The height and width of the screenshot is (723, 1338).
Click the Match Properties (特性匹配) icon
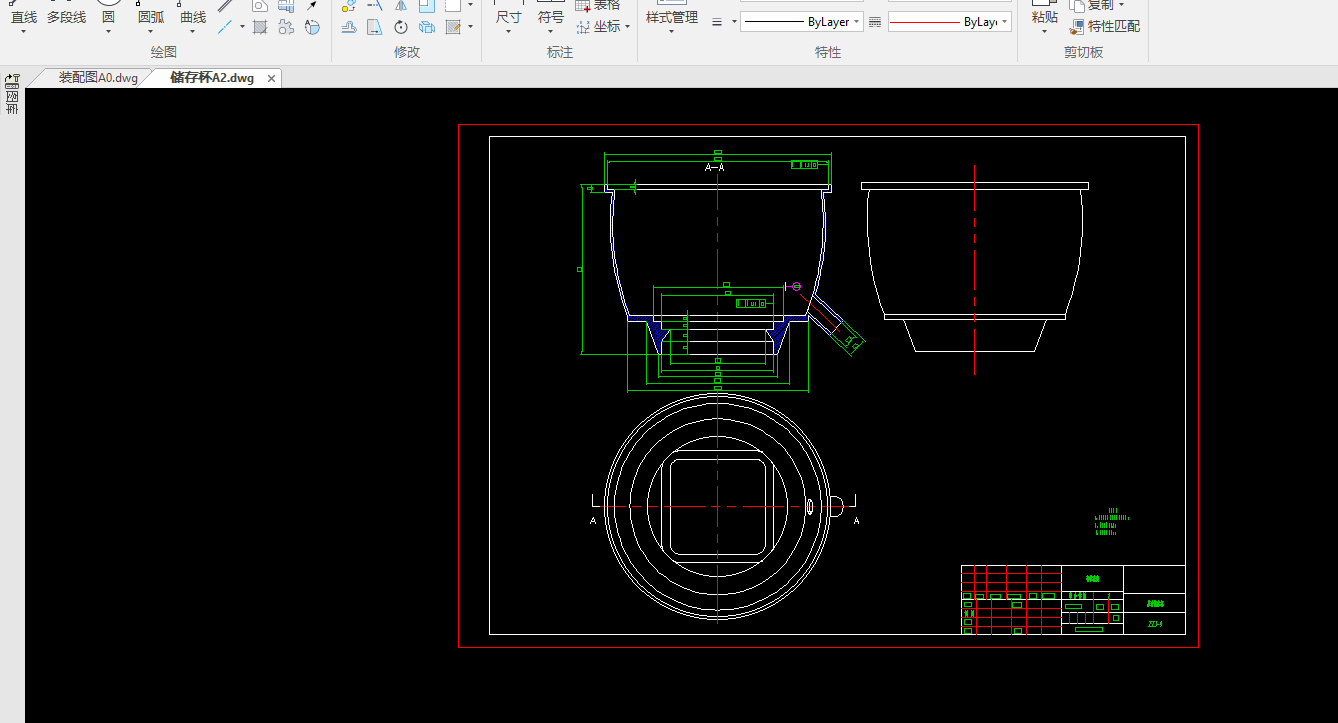pyautogui.click(x=1077, y=26)
